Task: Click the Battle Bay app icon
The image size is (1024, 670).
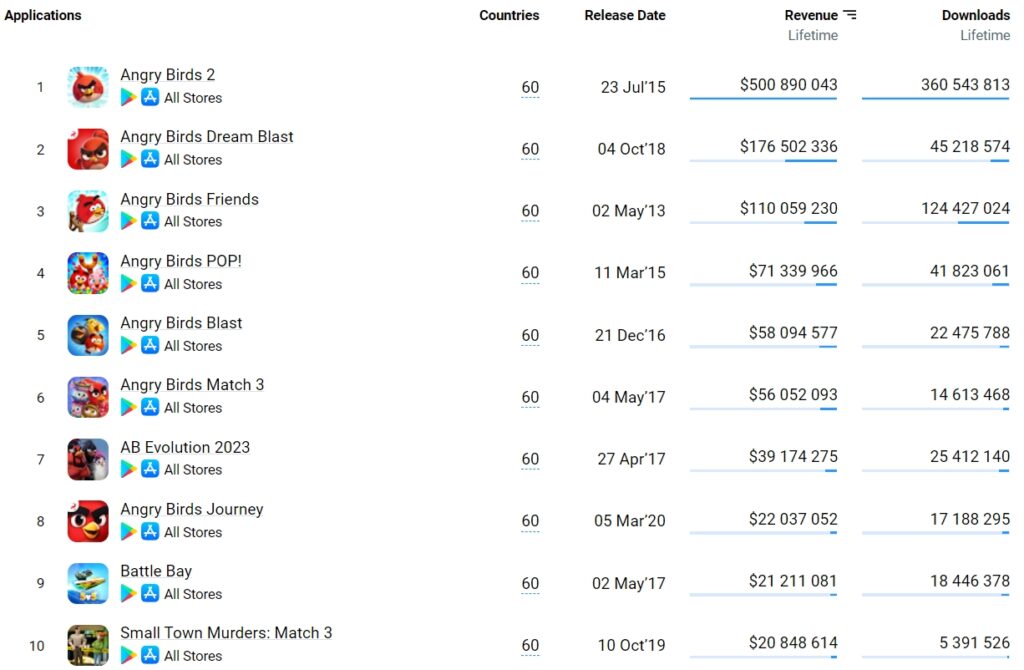Action: pos(88,583)
